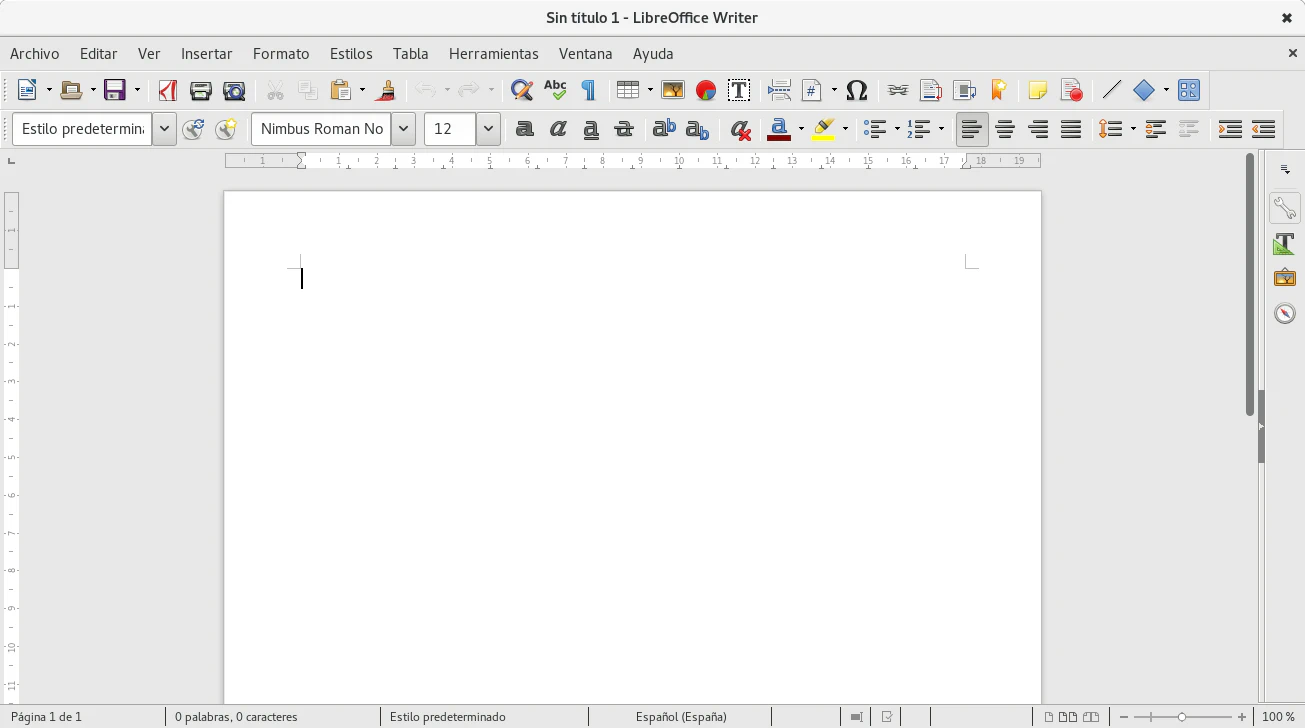Screen dimensions: 1305x728
Task: Toggle formatting marks with the pilcrow icon
Action: coord(589,91)
